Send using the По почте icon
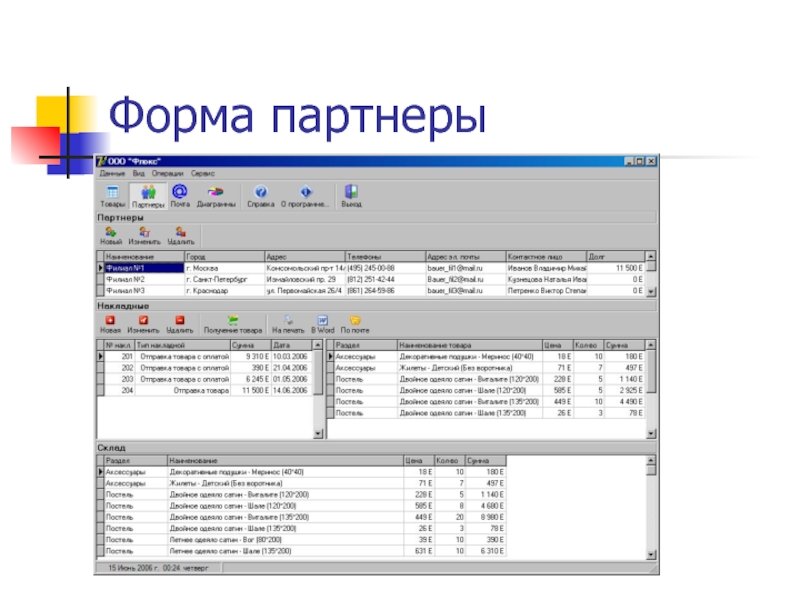Viewport: 800px width, 600px height. pos(355,324)
